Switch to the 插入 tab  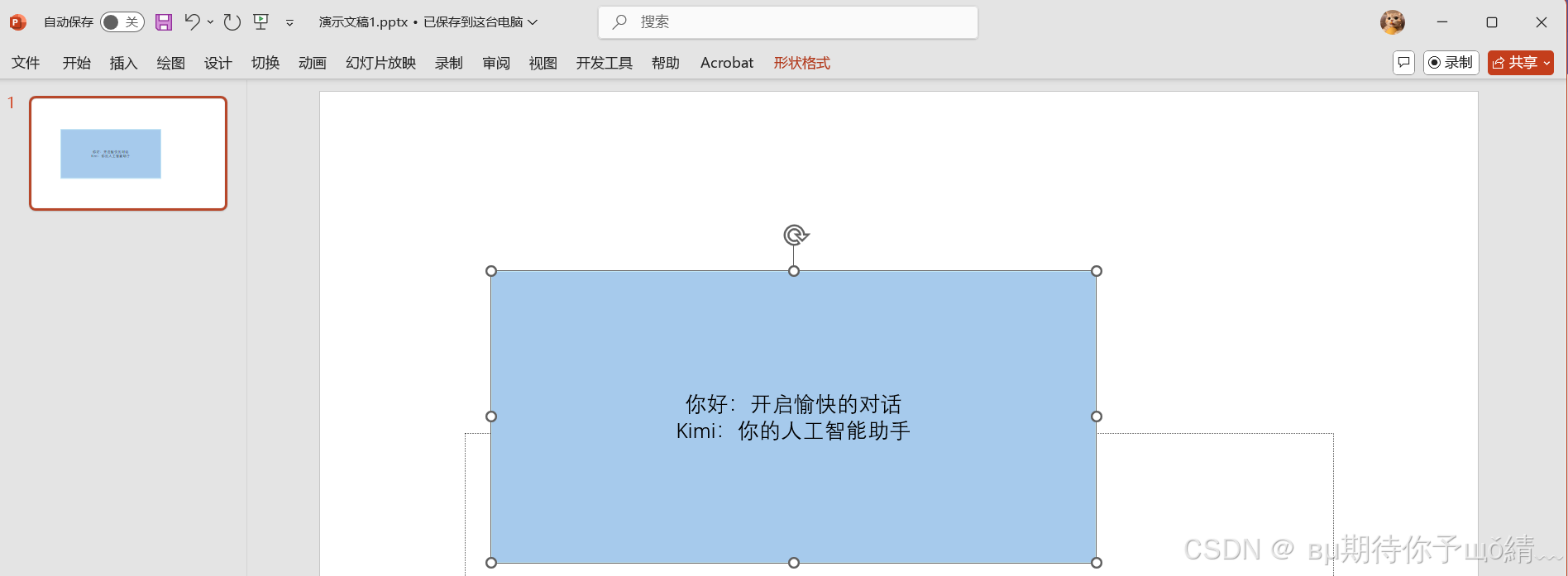coord(124,63)
